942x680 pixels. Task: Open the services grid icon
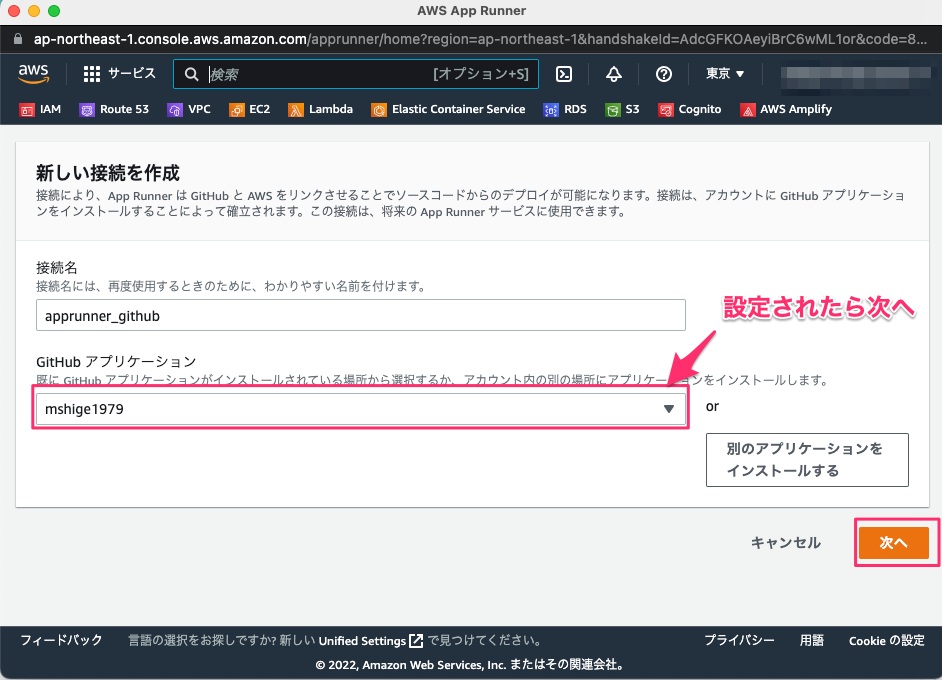(x=91, y=74)
